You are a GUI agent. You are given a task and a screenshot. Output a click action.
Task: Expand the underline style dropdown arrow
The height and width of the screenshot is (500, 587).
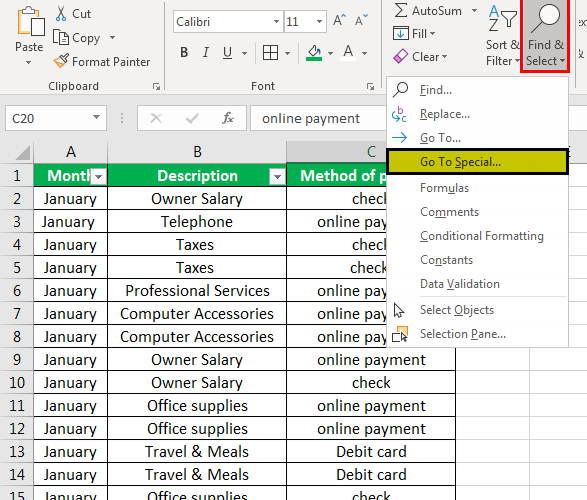tap(244, 53)
